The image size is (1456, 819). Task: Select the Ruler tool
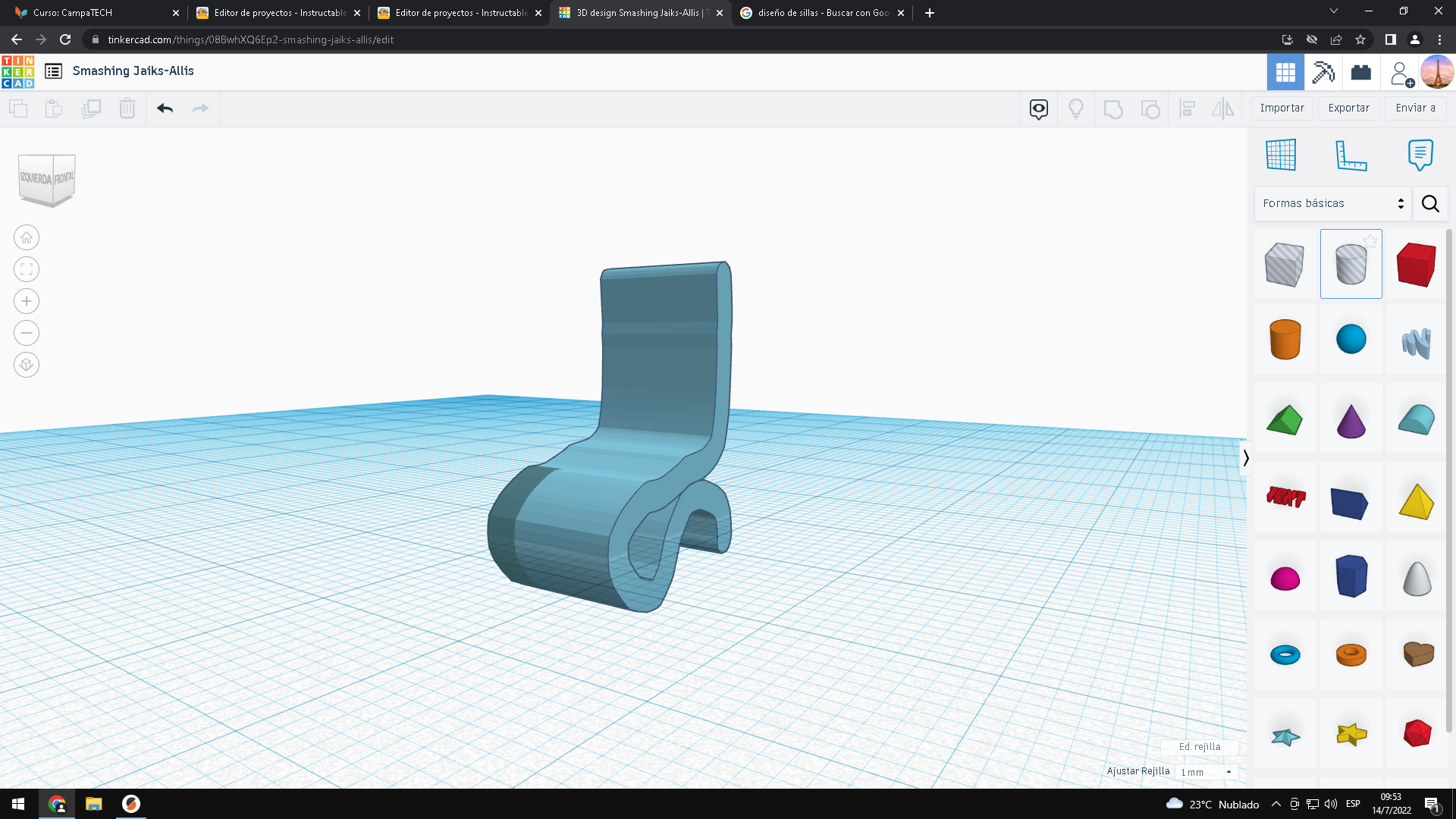tap(1351, 155)
